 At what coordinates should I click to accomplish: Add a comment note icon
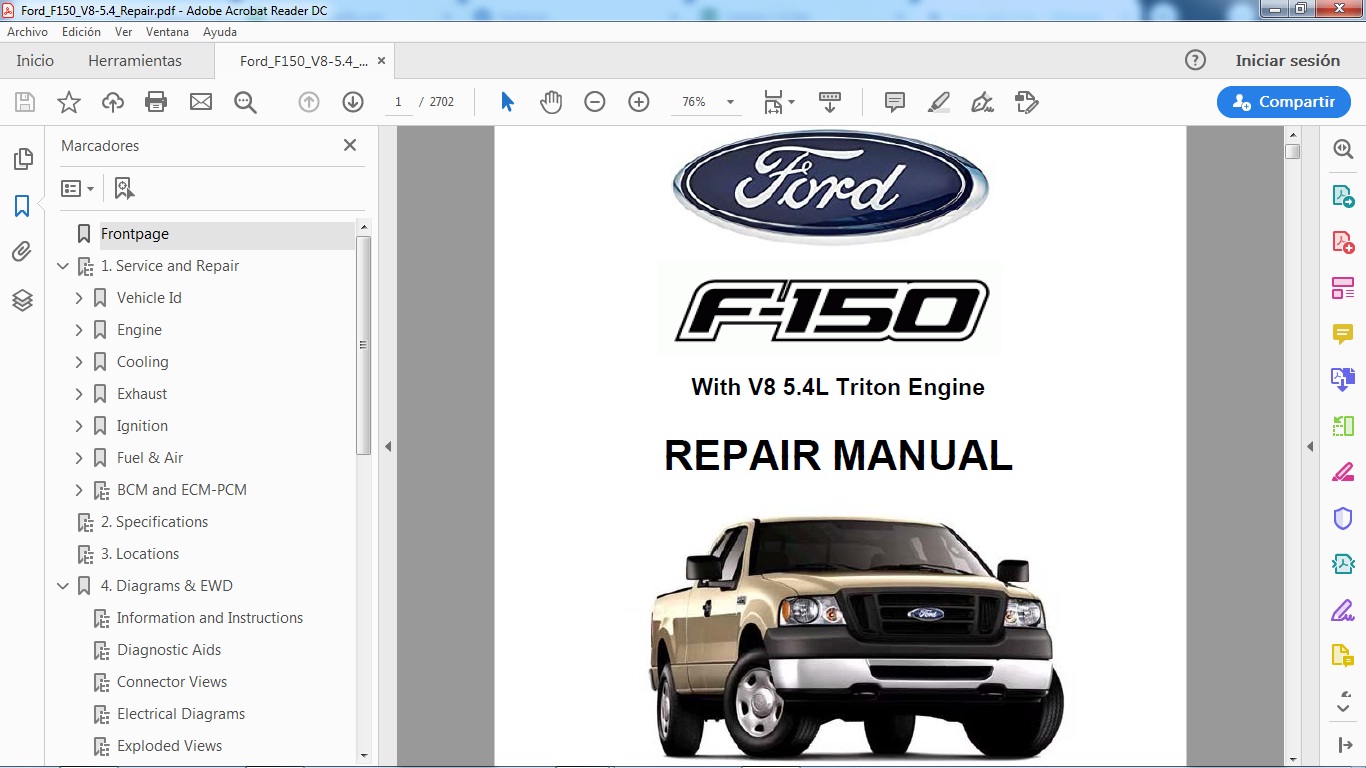coord(895,102)
